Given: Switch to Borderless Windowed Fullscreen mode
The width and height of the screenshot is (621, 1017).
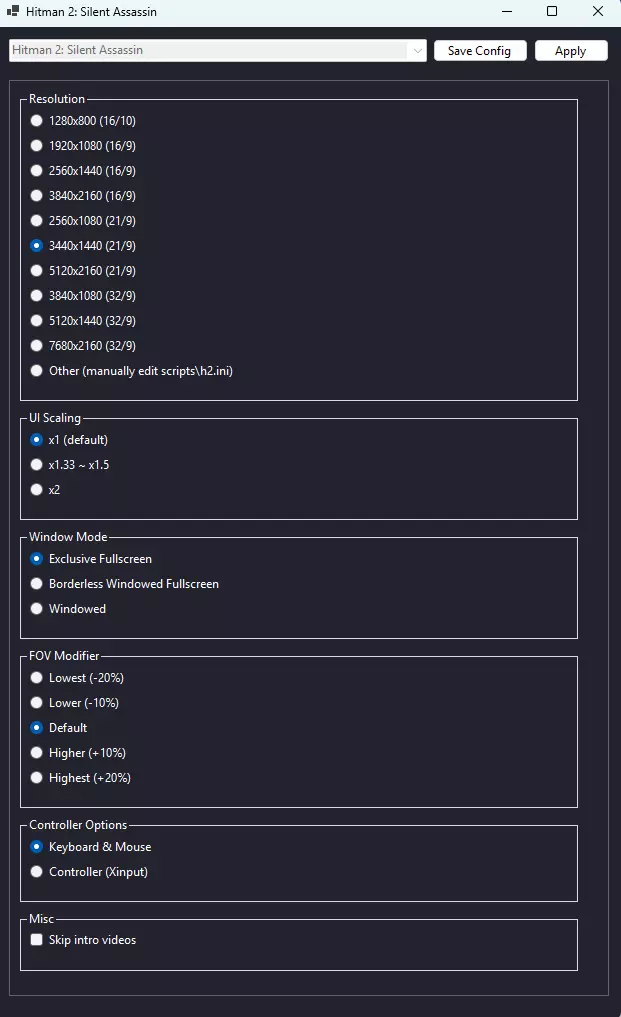Looking at the screenshot, I should click(x=37, y=584).
